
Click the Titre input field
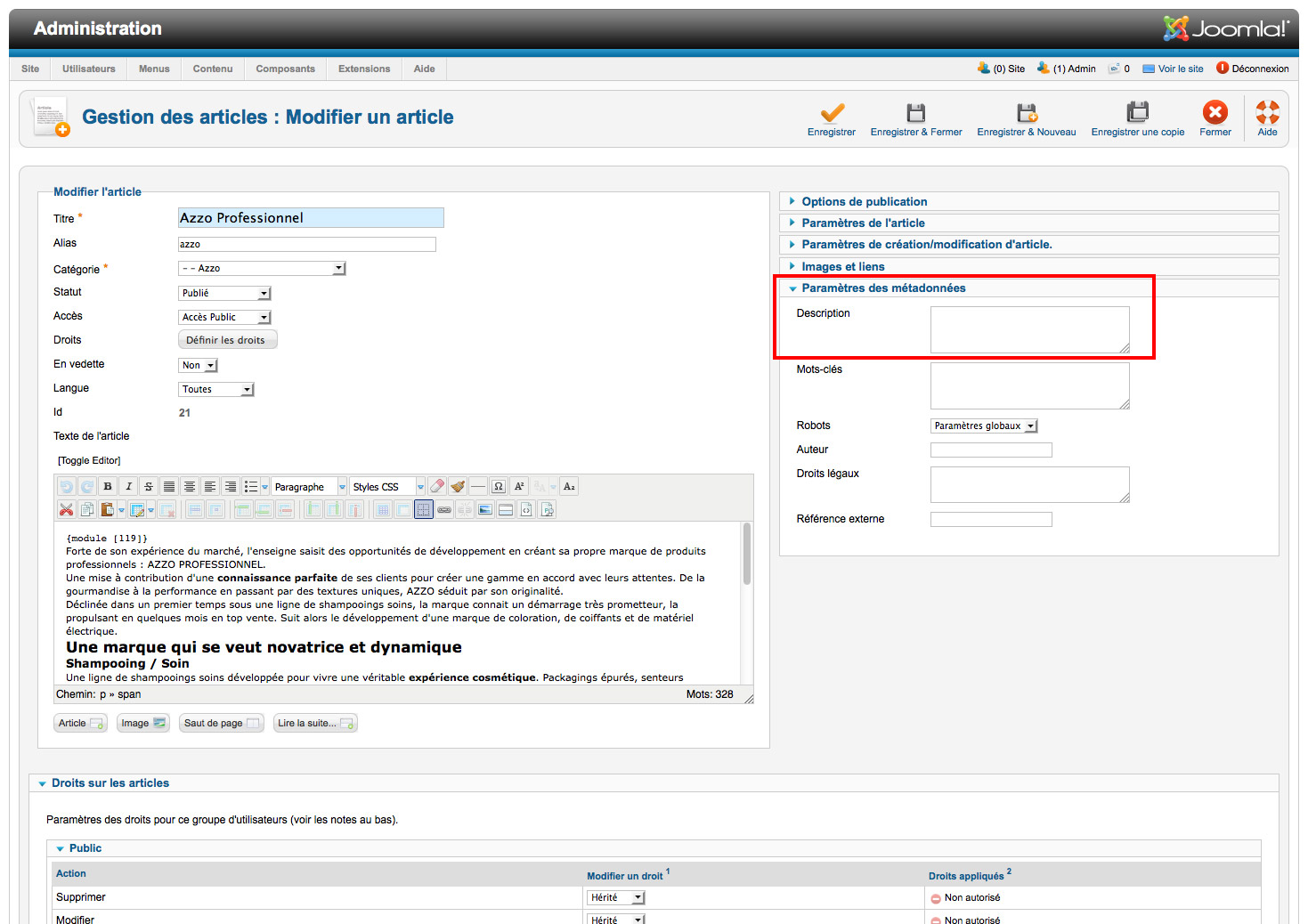point(311,218)
